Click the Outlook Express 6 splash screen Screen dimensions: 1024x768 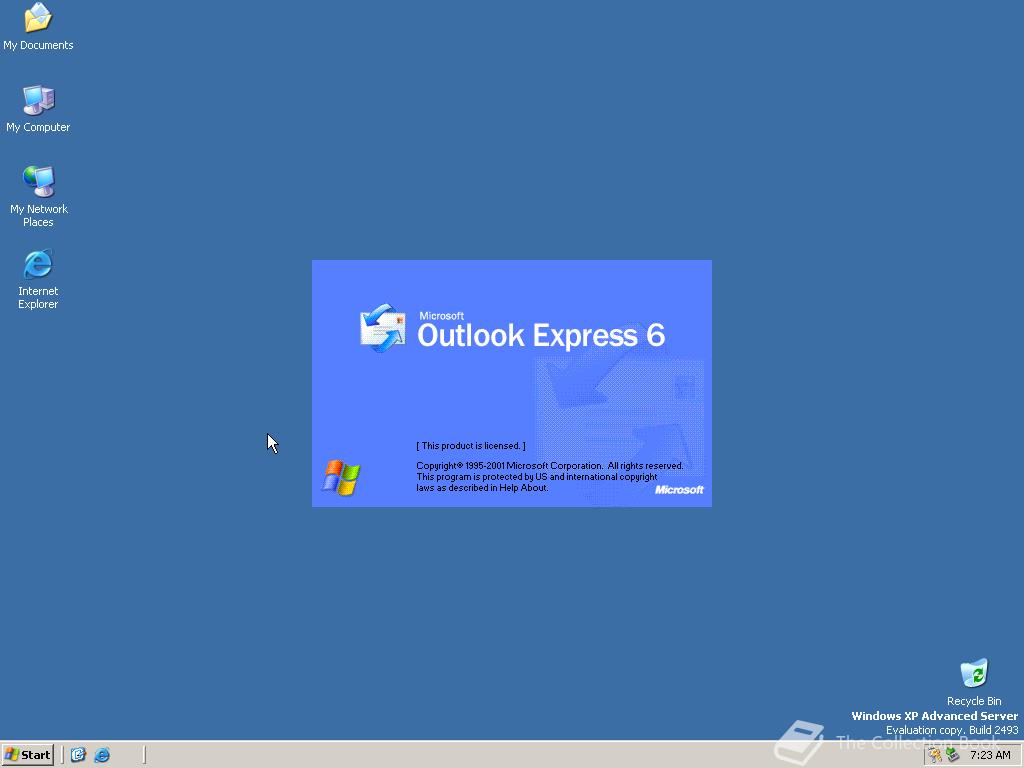[512, 383]
